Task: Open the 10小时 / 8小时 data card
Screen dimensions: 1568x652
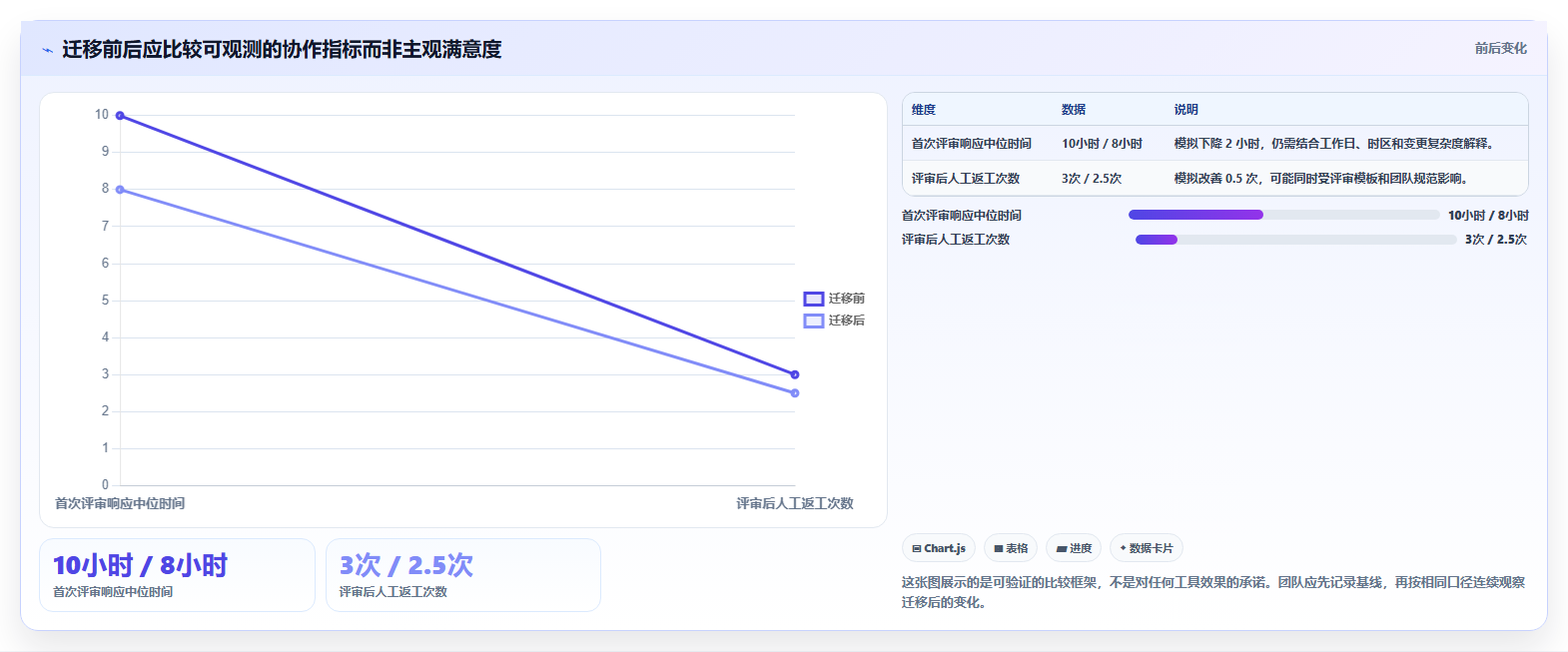Action: pyautogui.click(x=177, y=575)
